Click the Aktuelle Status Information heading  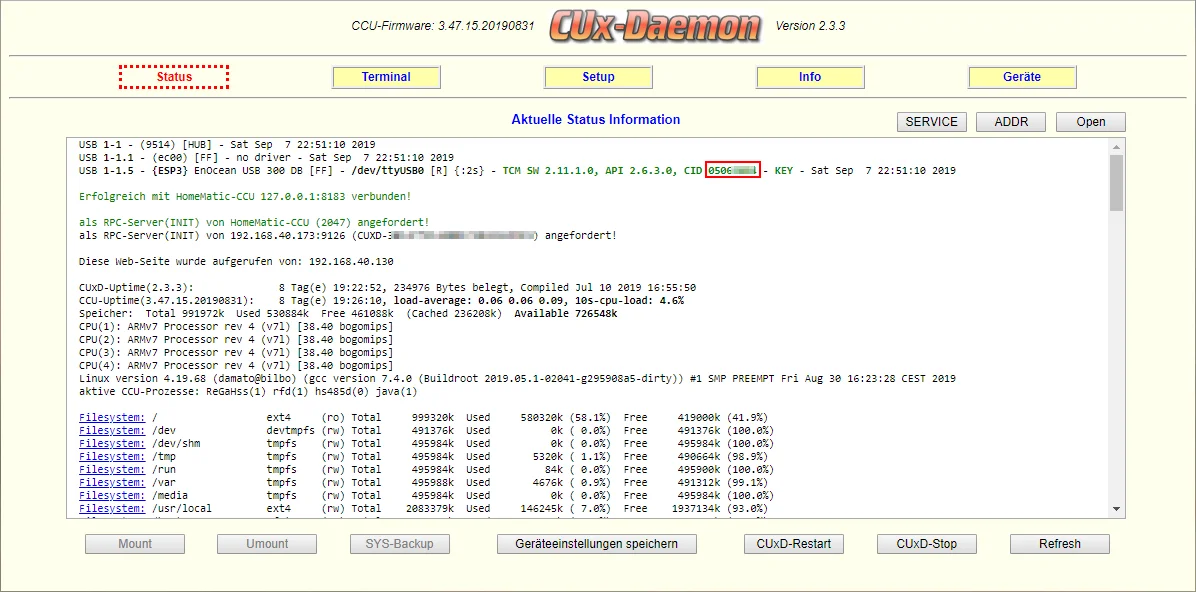coord(596,120)
